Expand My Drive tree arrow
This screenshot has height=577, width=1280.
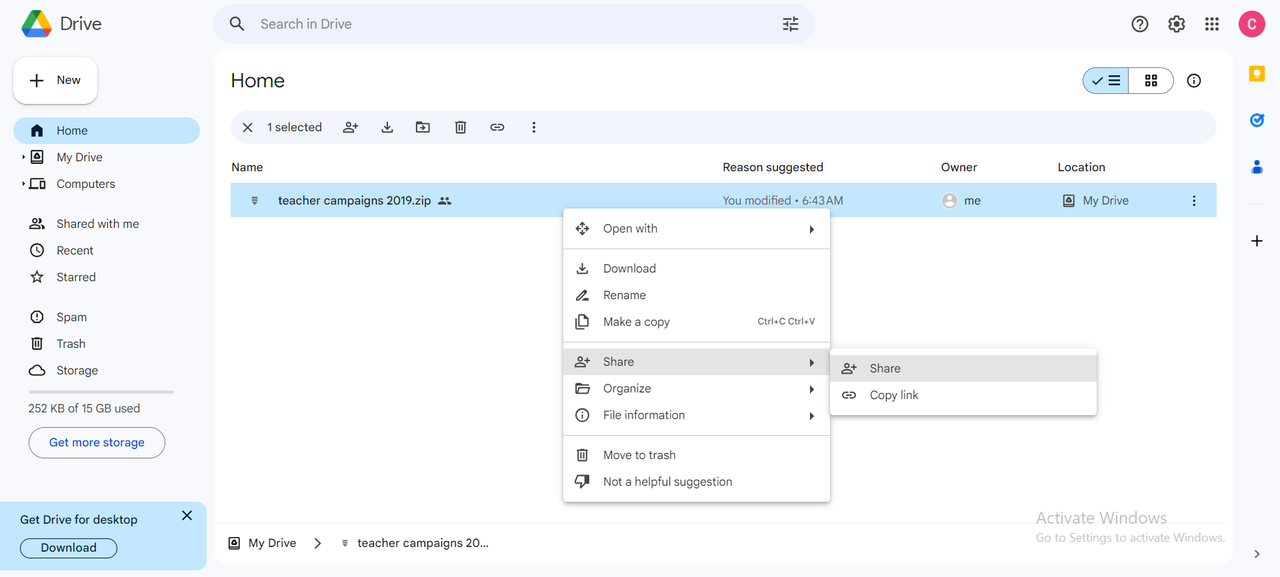[x=23, y=157]
